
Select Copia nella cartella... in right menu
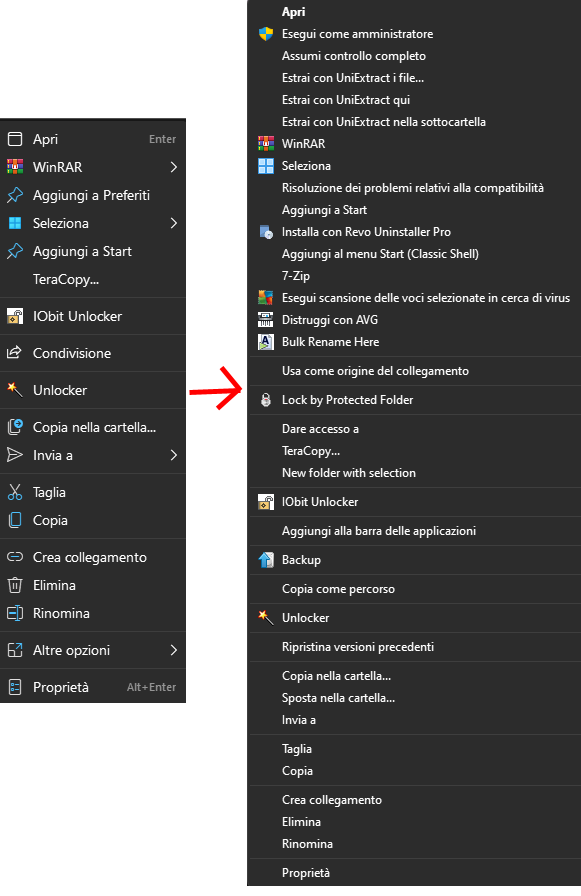pyautogui.click(x=336, y=676)
